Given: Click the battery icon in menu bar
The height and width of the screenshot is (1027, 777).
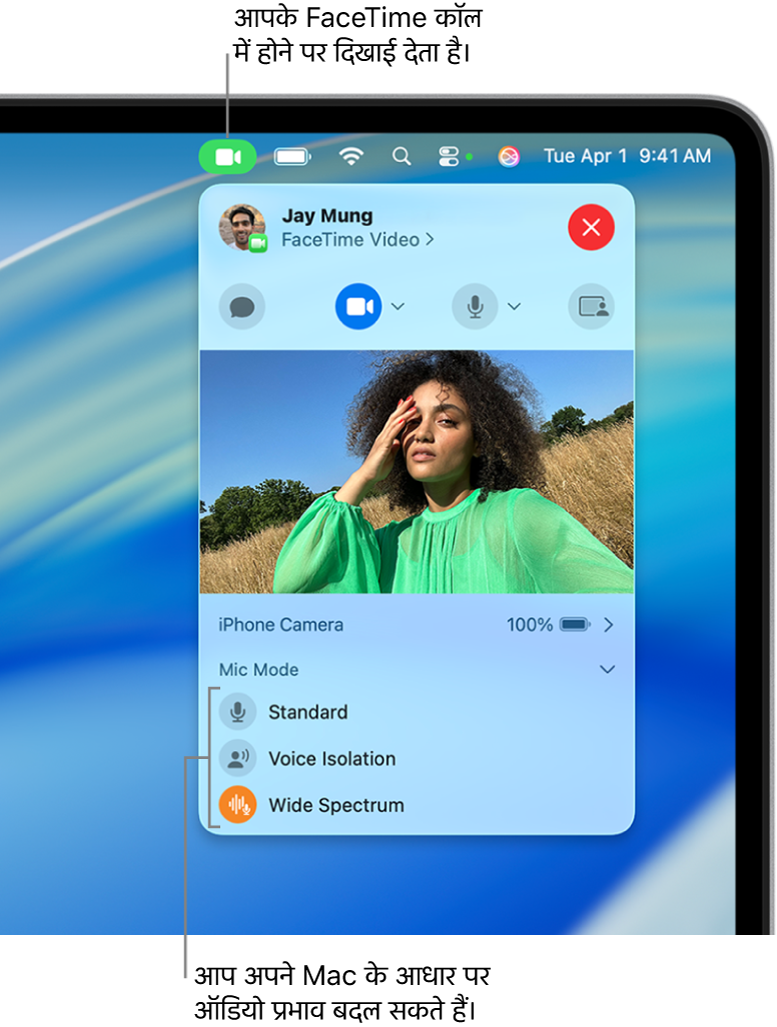Looking at the screenshot, I should pos(292,157).
